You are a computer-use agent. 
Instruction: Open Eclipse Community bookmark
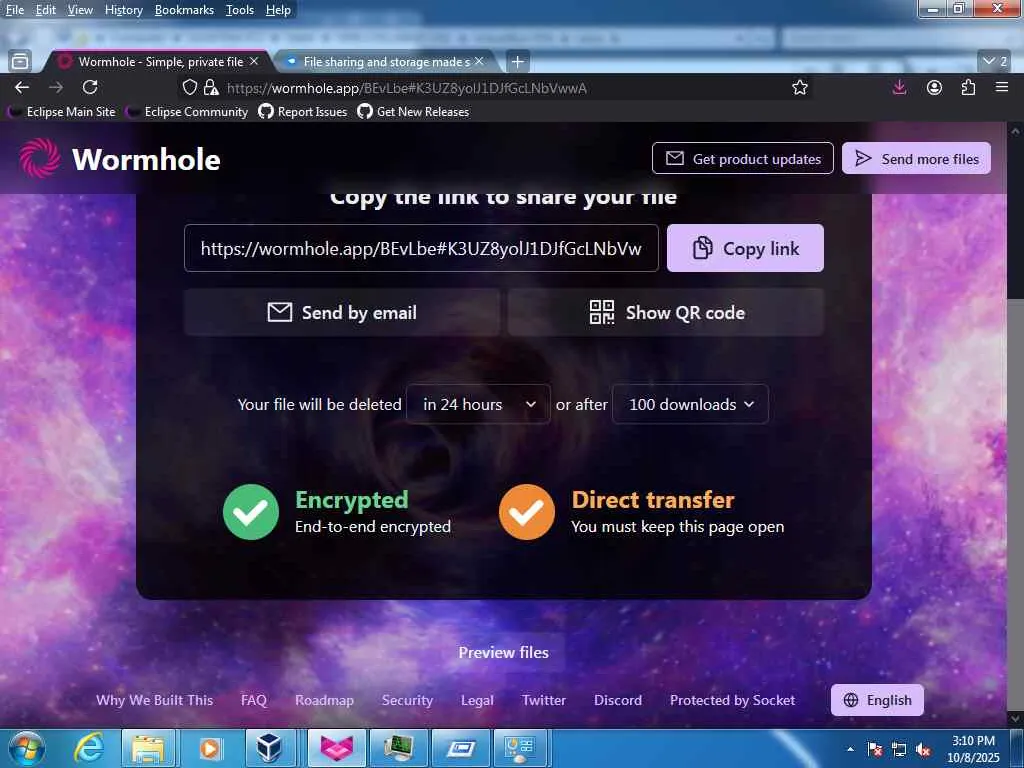[x=187, y=112]
